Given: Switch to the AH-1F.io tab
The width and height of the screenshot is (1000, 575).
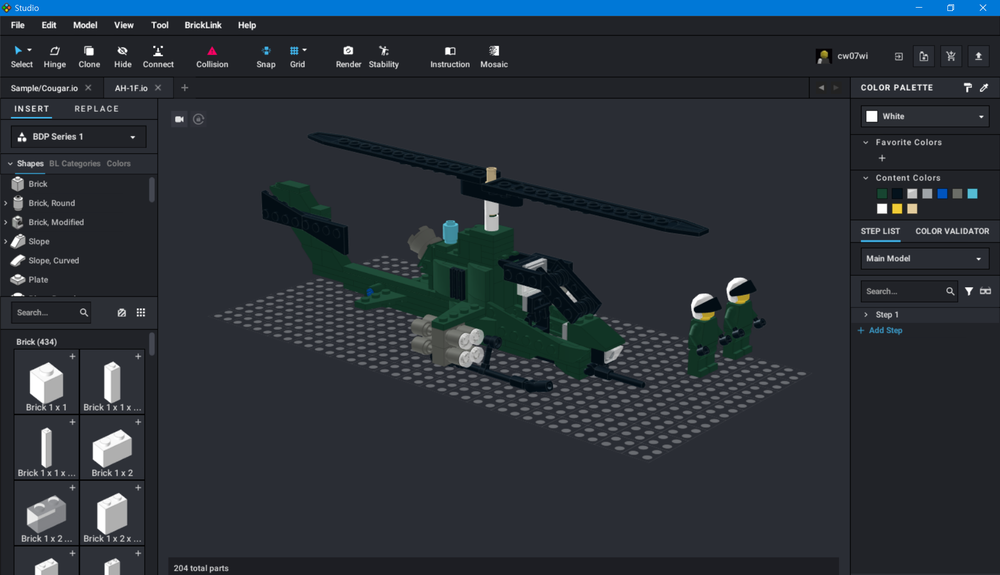Looking at the screenshot, I should tap(131, 88).
